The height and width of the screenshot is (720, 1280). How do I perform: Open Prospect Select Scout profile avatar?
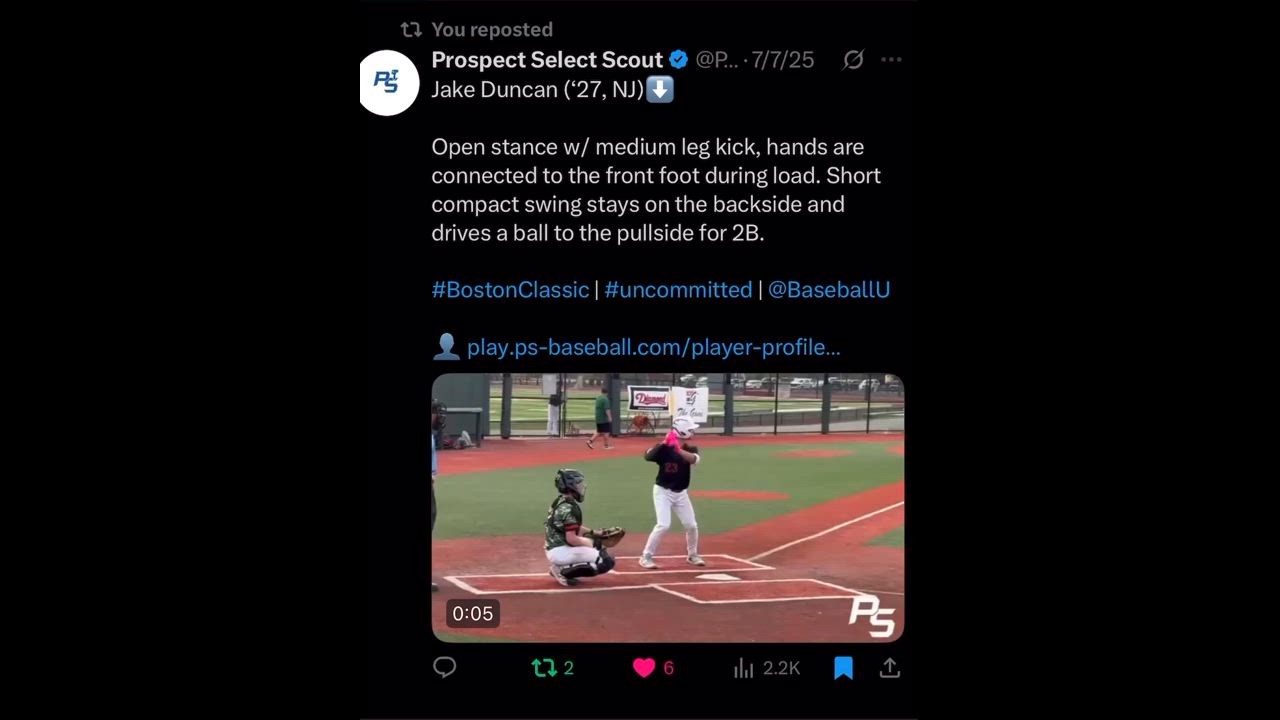click(389, 82)
